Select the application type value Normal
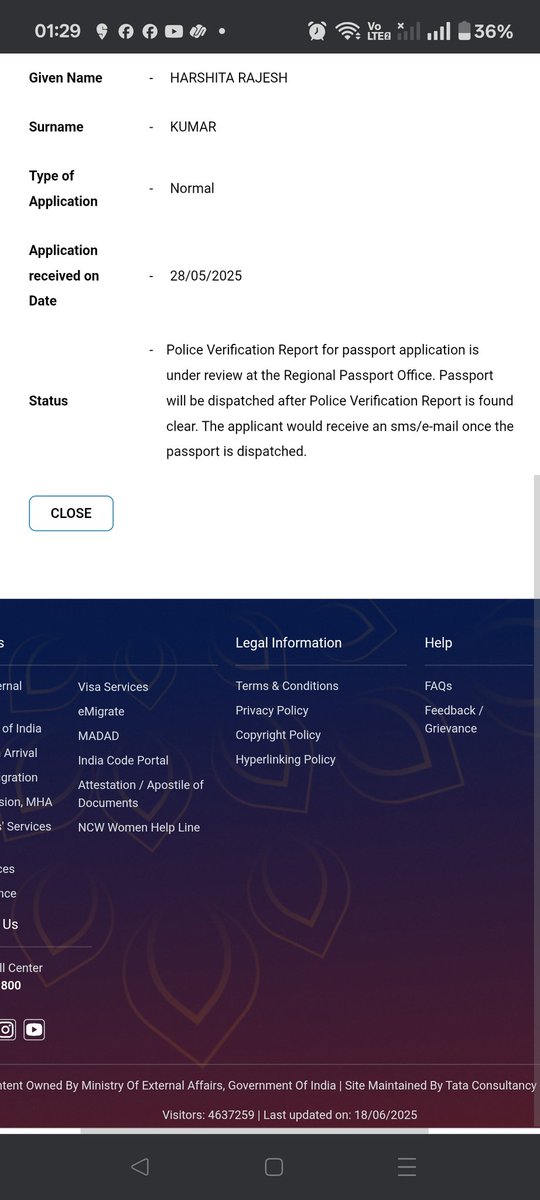 (192, 188)
